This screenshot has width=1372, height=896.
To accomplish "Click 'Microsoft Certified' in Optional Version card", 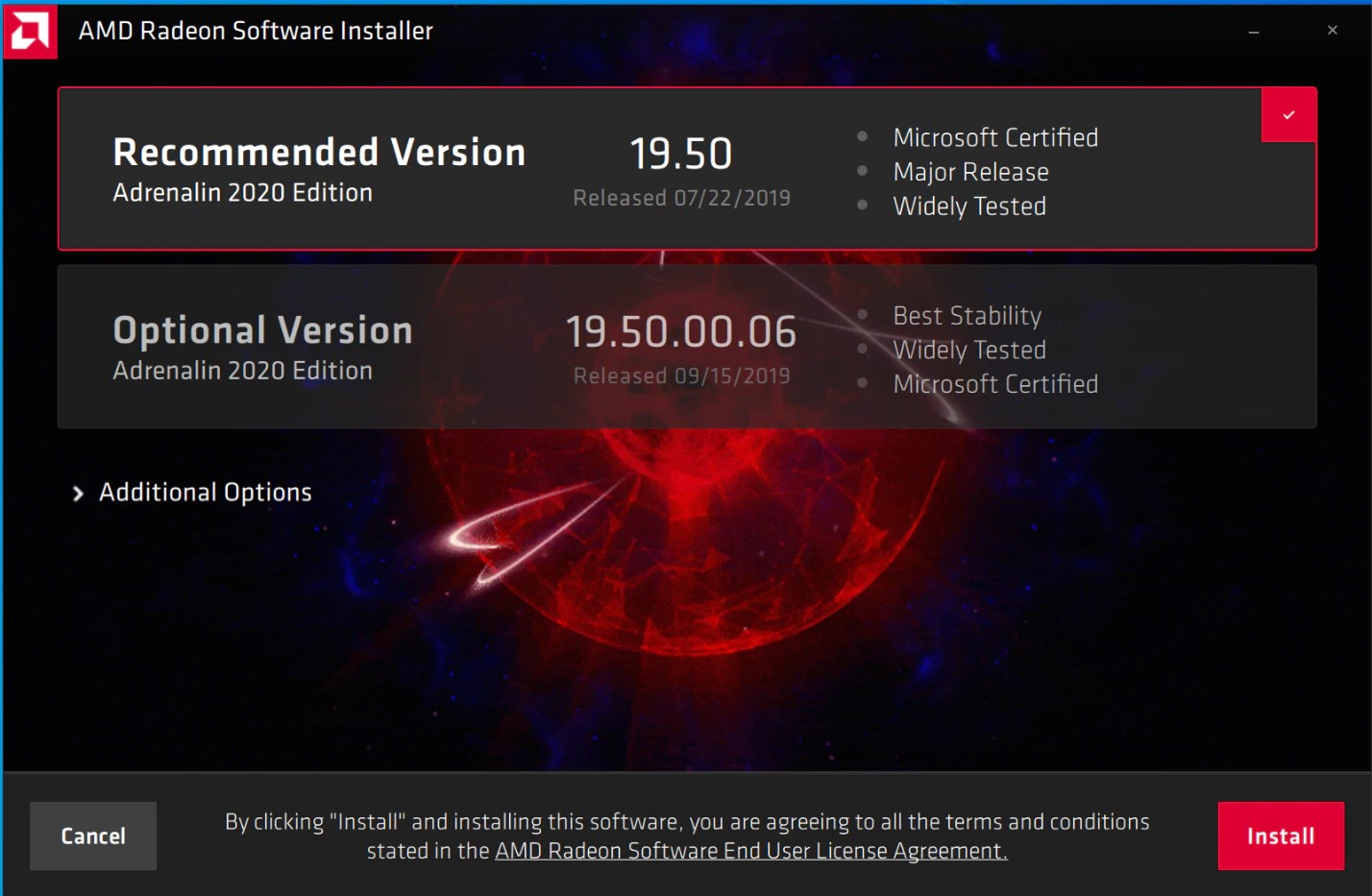I will tap(995, 384).
